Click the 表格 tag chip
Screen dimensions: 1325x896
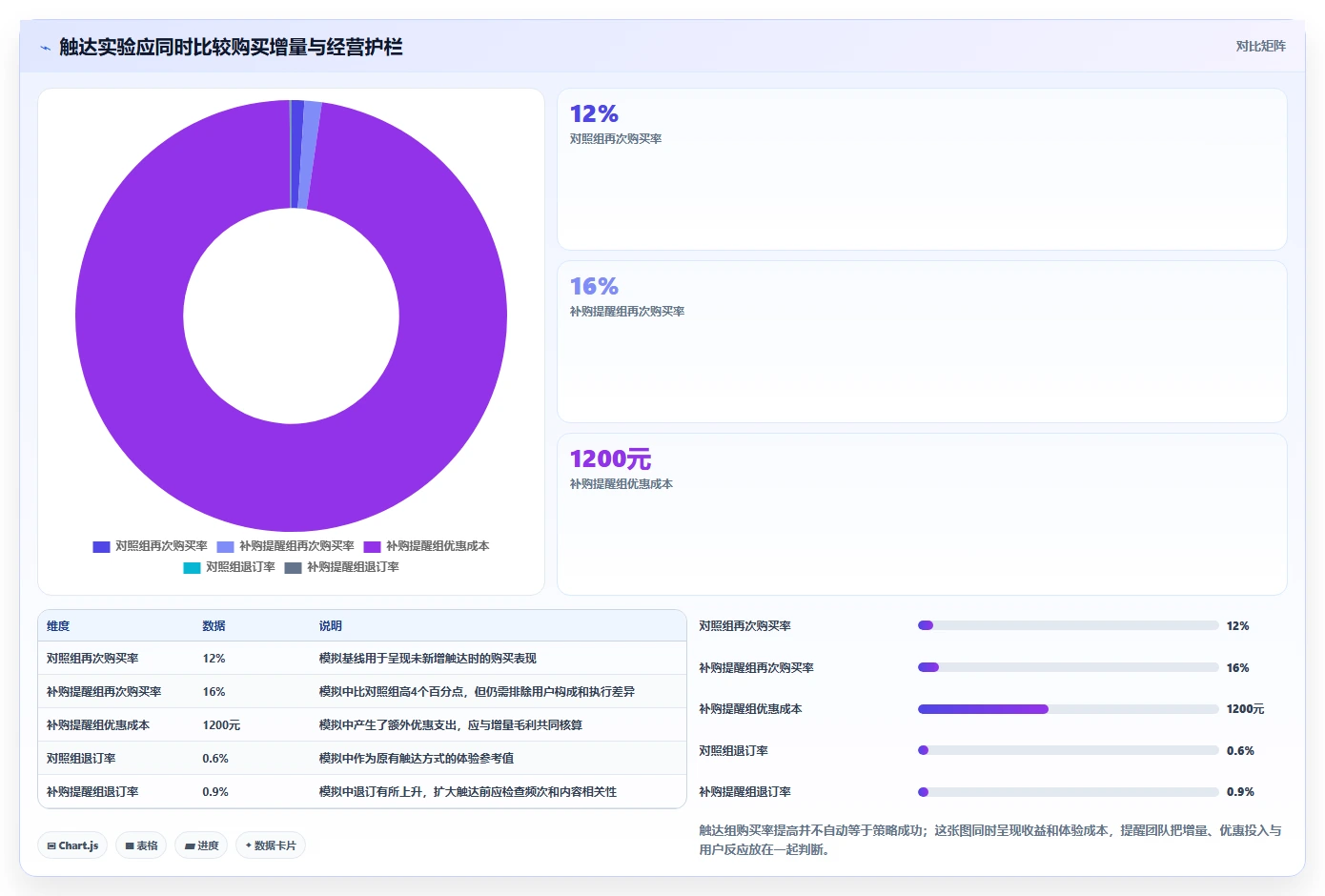coord(141,845)
